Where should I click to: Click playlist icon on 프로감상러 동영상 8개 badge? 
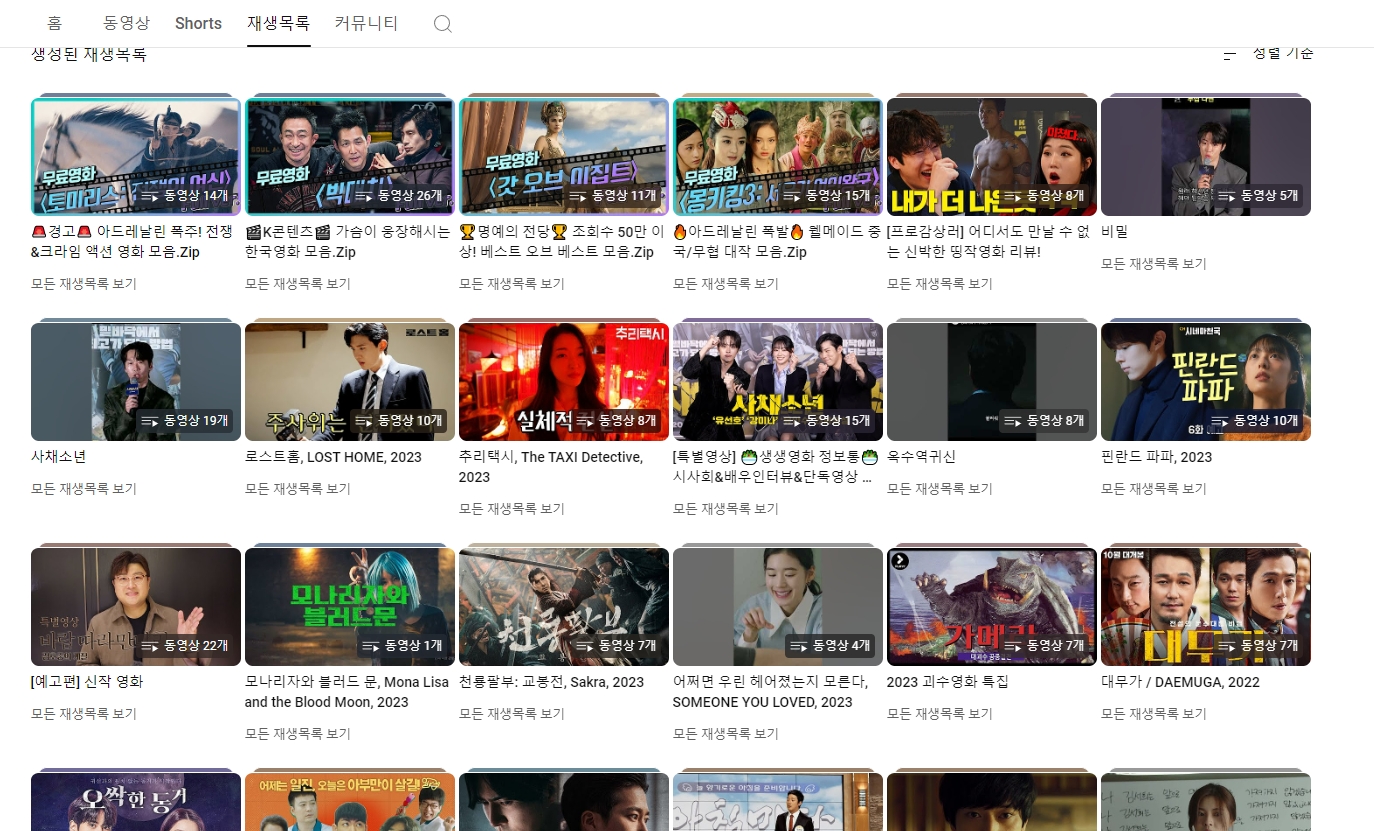(1012, 196)
